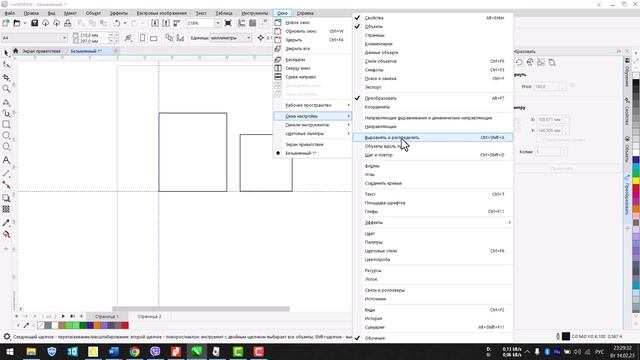
Task: Click the status bar gear icon
Action: (x=7, y=337)
